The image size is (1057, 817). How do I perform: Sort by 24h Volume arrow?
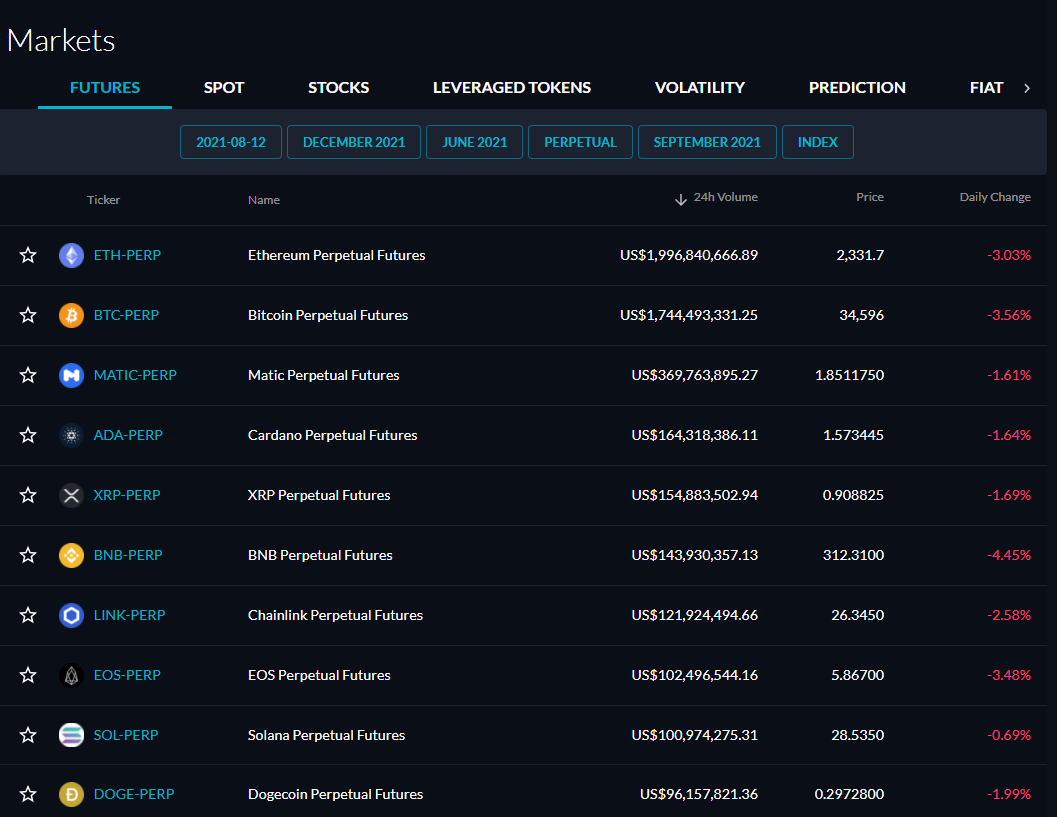click(681, 200)
